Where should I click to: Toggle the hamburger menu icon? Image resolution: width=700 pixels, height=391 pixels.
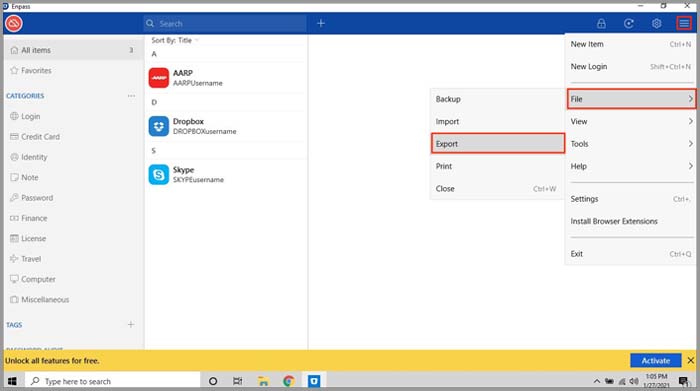684,23
